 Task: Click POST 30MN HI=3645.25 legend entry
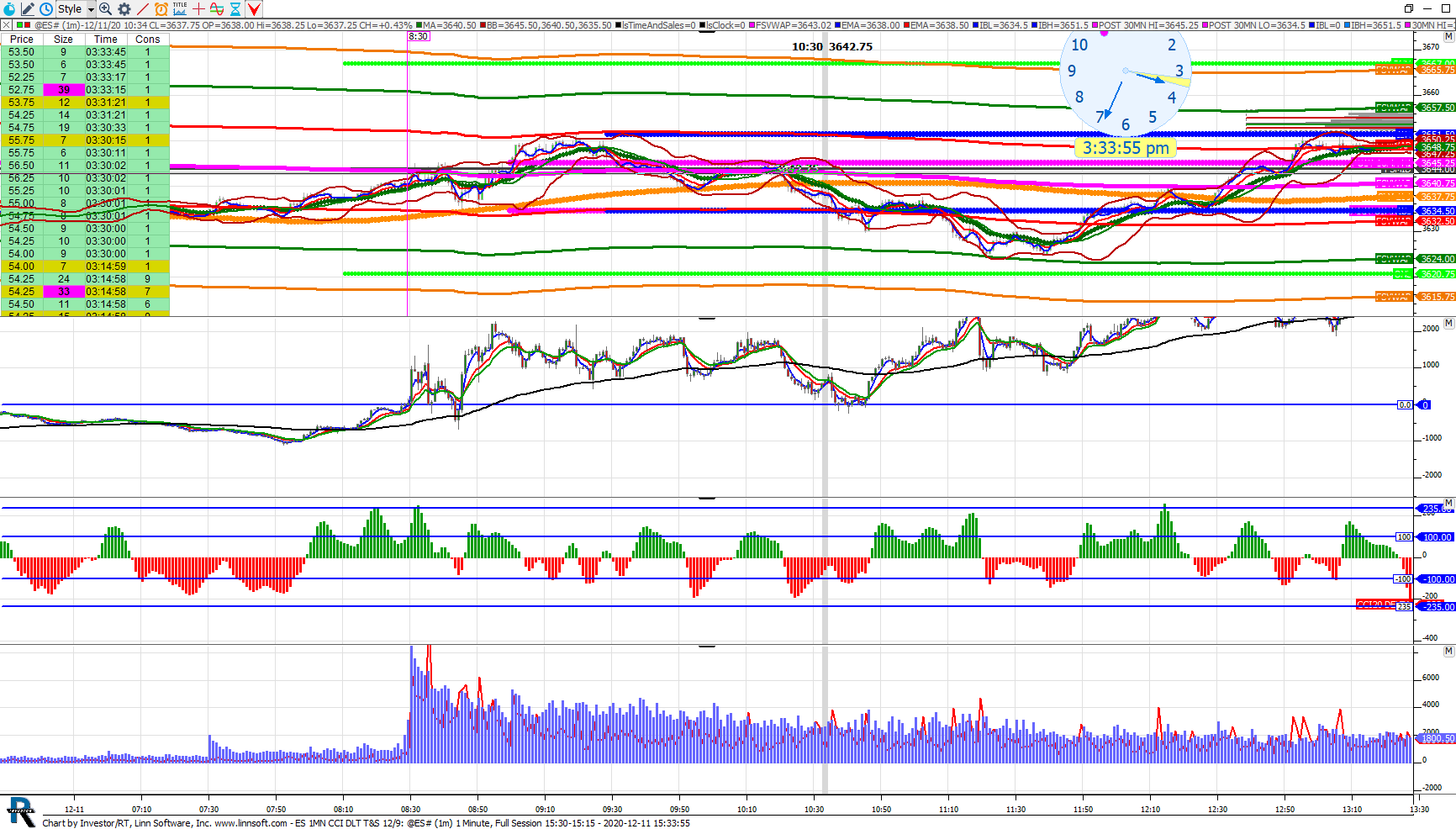tap(1146, 25)
